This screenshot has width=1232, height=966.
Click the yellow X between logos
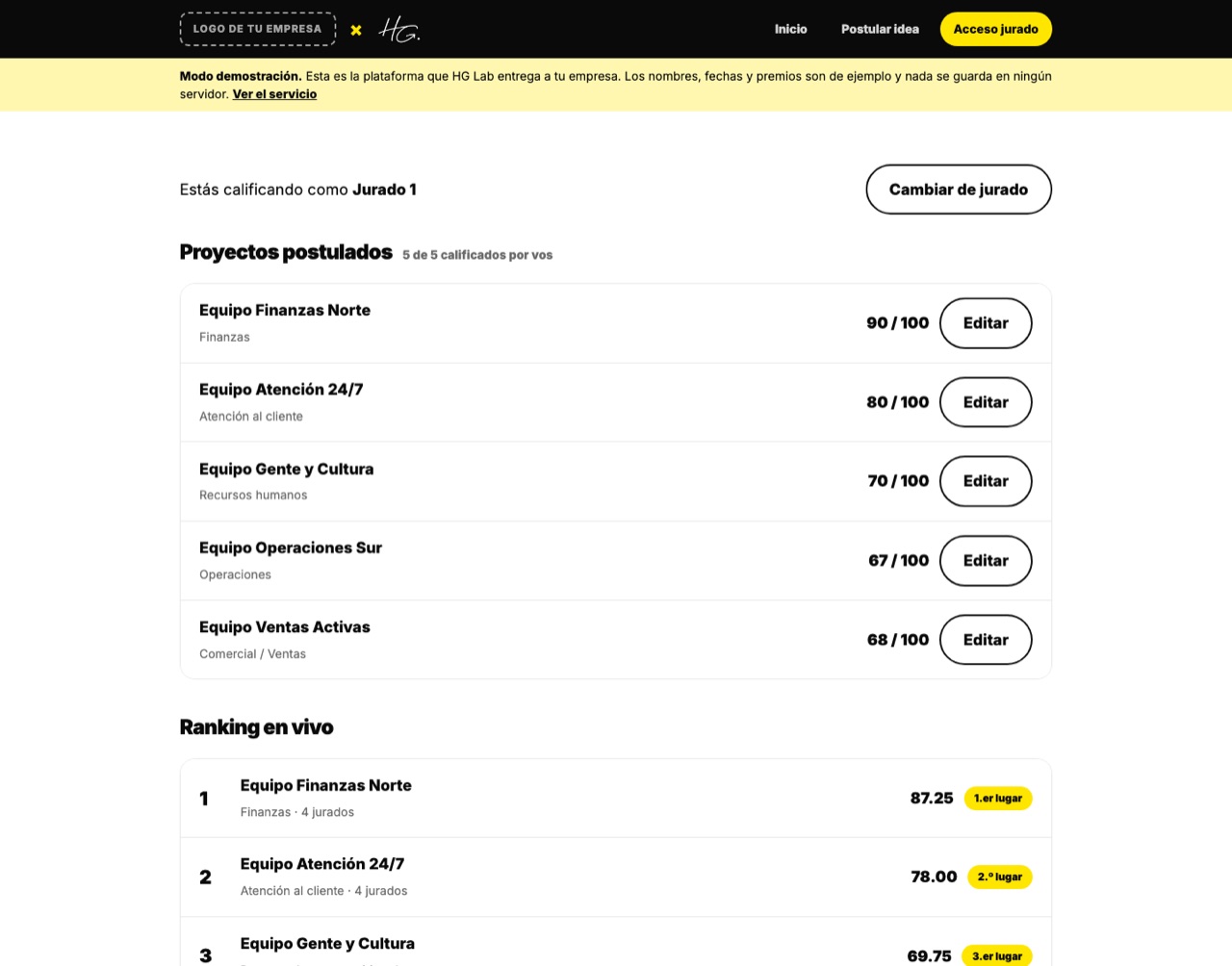[356, 30]
